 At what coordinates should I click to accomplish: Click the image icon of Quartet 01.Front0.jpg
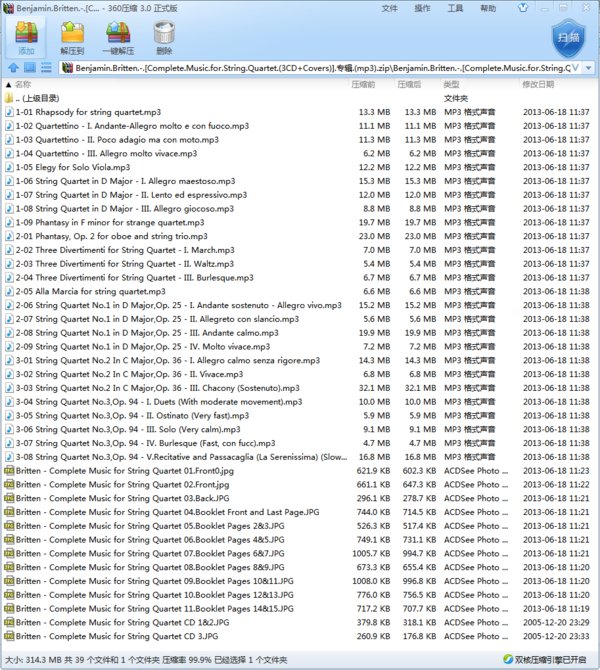click(9, 471)
